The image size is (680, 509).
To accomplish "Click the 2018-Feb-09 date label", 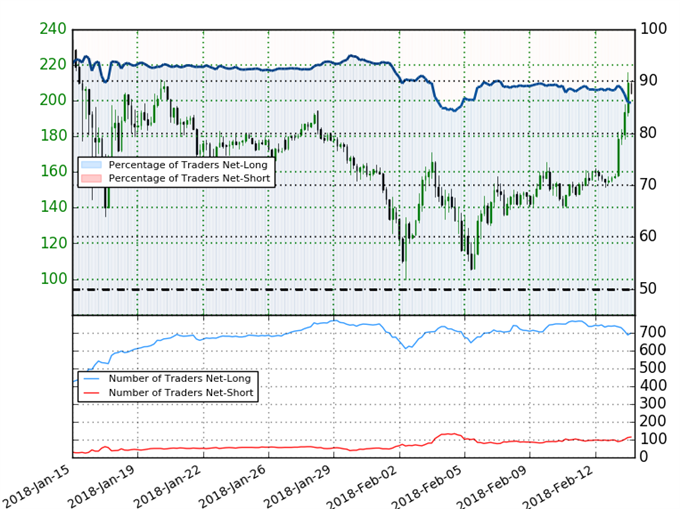I will coord(494,486).
